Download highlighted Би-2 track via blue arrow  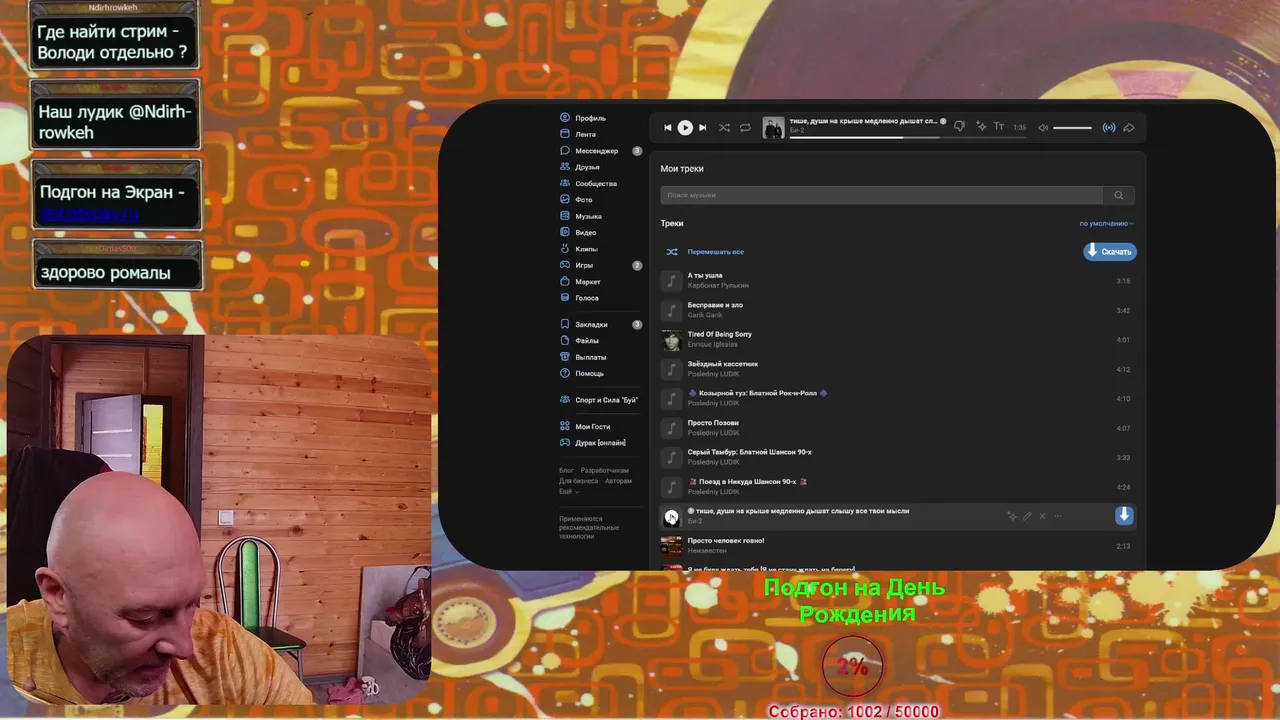[1124, 515]
